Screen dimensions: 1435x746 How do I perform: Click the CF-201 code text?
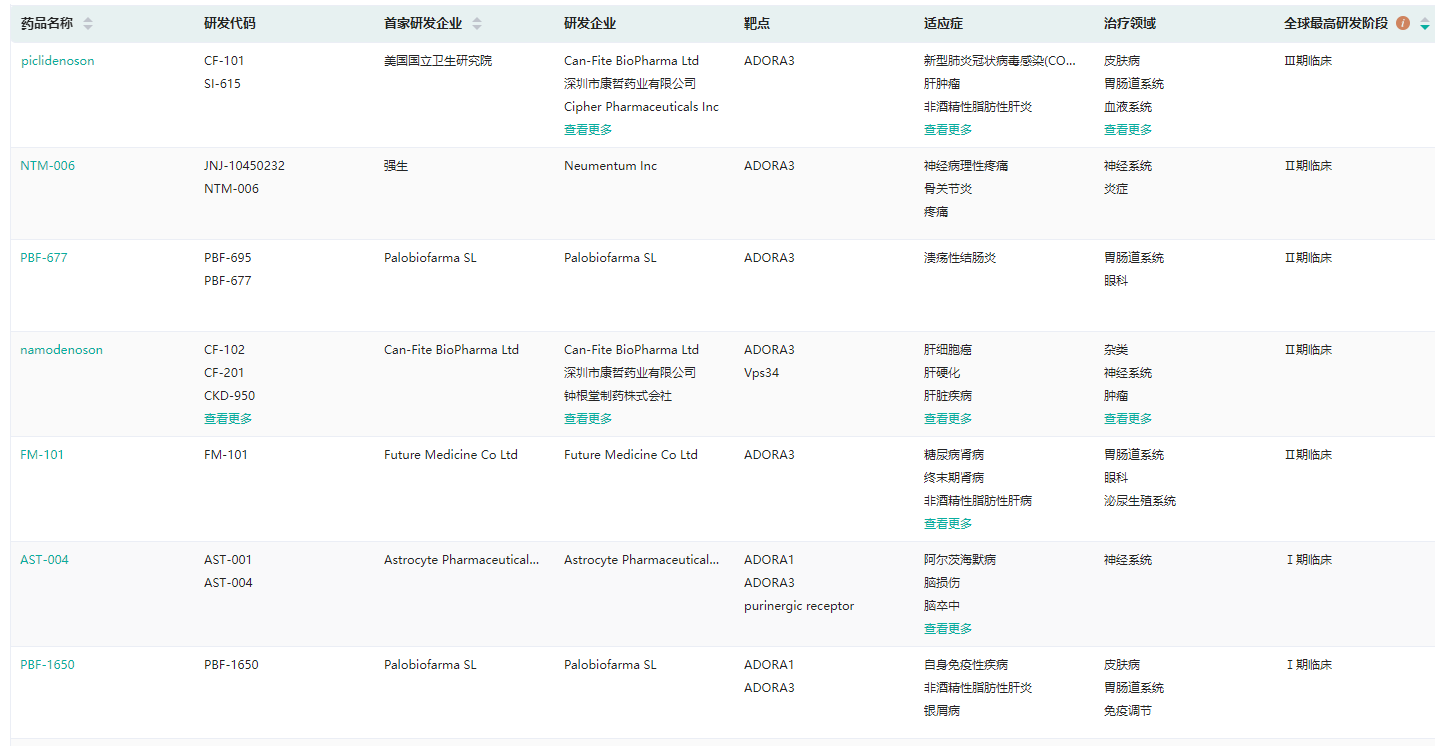pos(224,373)
